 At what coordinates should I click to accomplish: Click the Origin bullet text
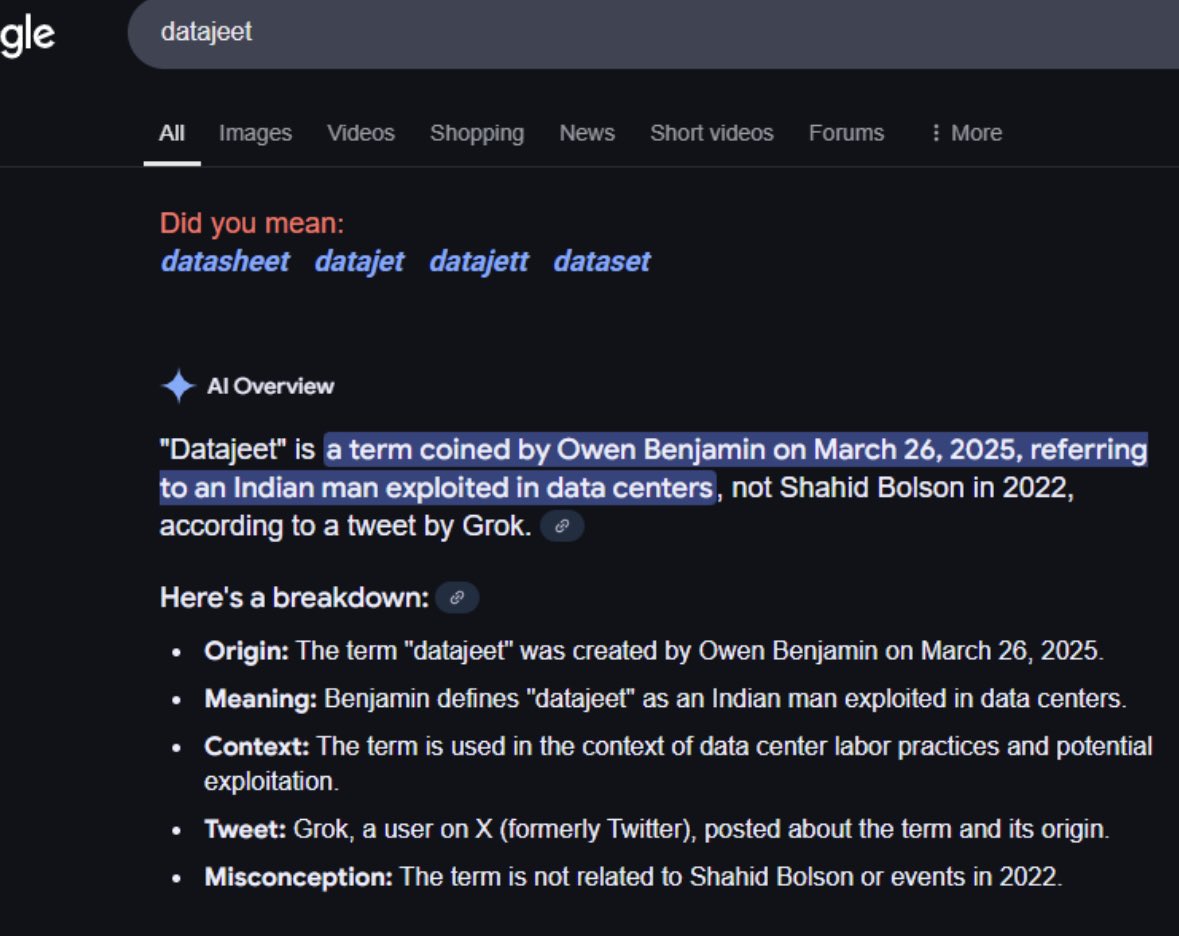coord(653,651)
